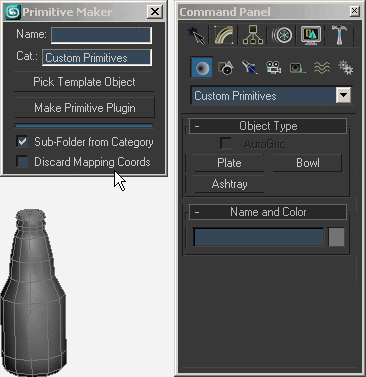Screen dimensions: 366x377
Task: Create a Plate primitive
Action: click(x=229, y=163)
